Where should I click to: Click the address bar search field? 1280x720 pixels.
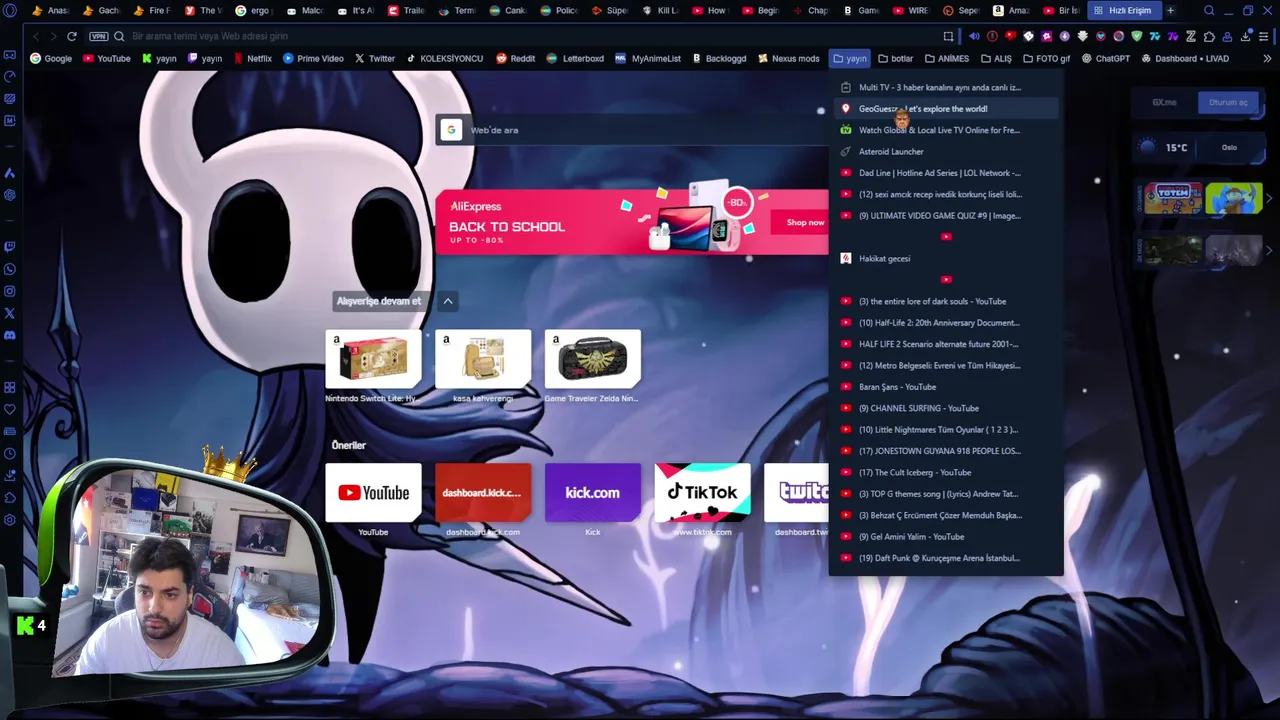point(520,36)
